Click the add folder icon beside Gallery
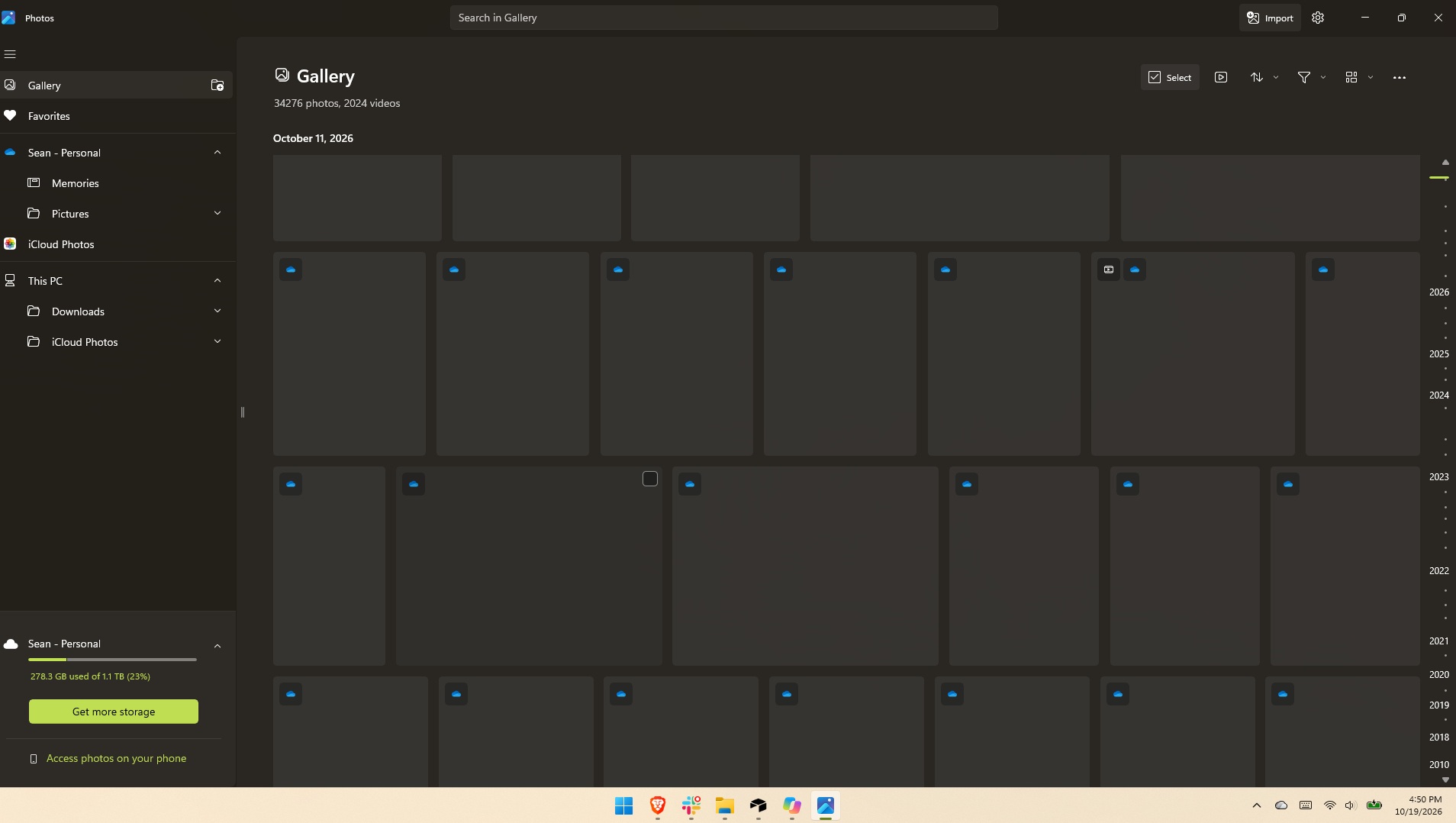The height and width of the screenshot is (823, 1456). pos(217,86)
